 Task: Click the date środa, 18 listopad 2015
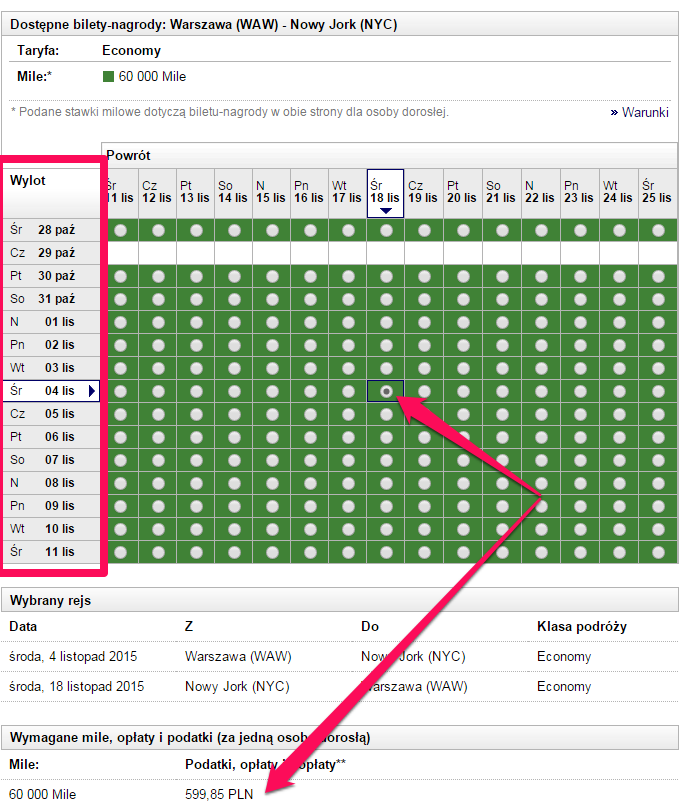coord(77,687)
